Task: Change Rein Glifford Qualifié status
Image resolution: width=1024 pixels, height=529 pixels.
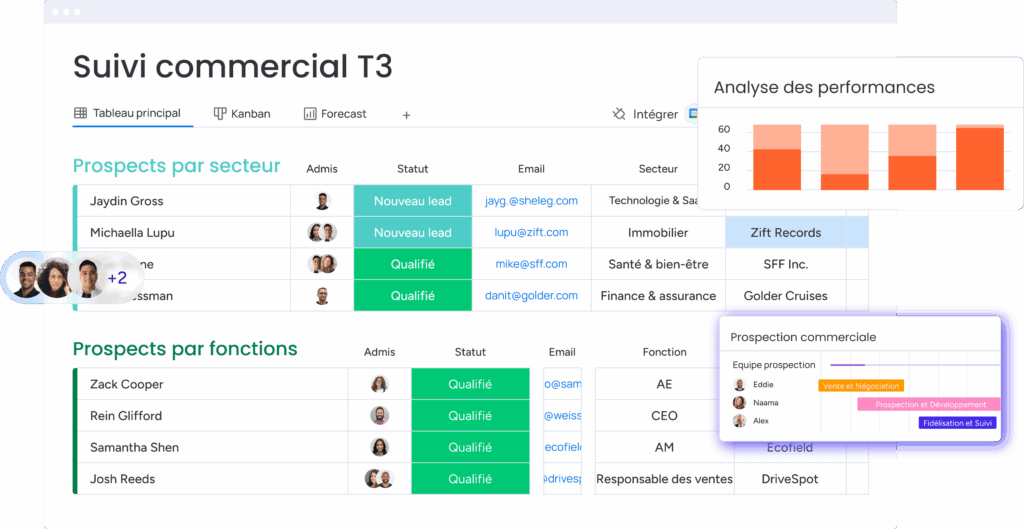Action: pos(470,415)
